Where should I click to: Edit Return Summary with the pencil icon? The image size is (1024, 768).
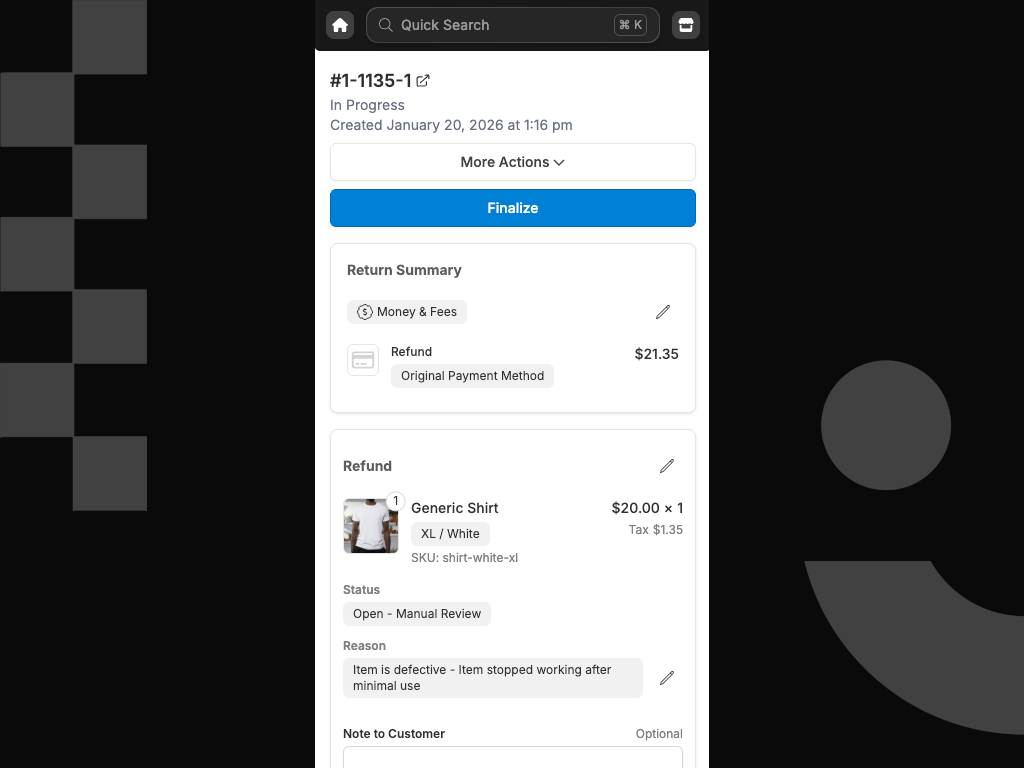tap(662, 312)
